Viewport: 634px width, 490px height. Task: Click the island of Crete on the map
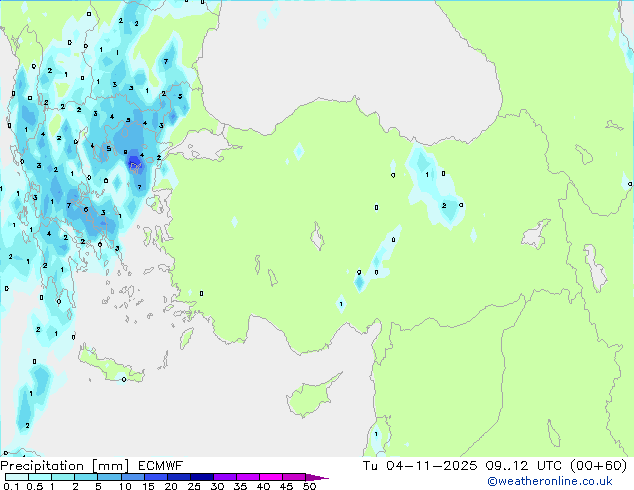point(109,366)
